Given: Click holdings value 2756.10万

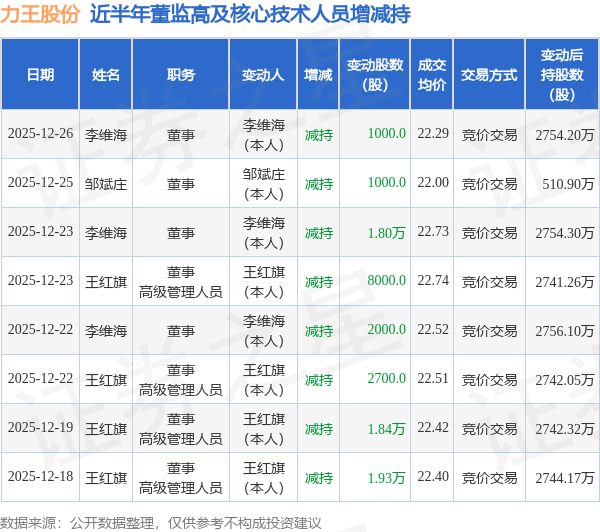Looking at the screenshot, I should 565,331.
